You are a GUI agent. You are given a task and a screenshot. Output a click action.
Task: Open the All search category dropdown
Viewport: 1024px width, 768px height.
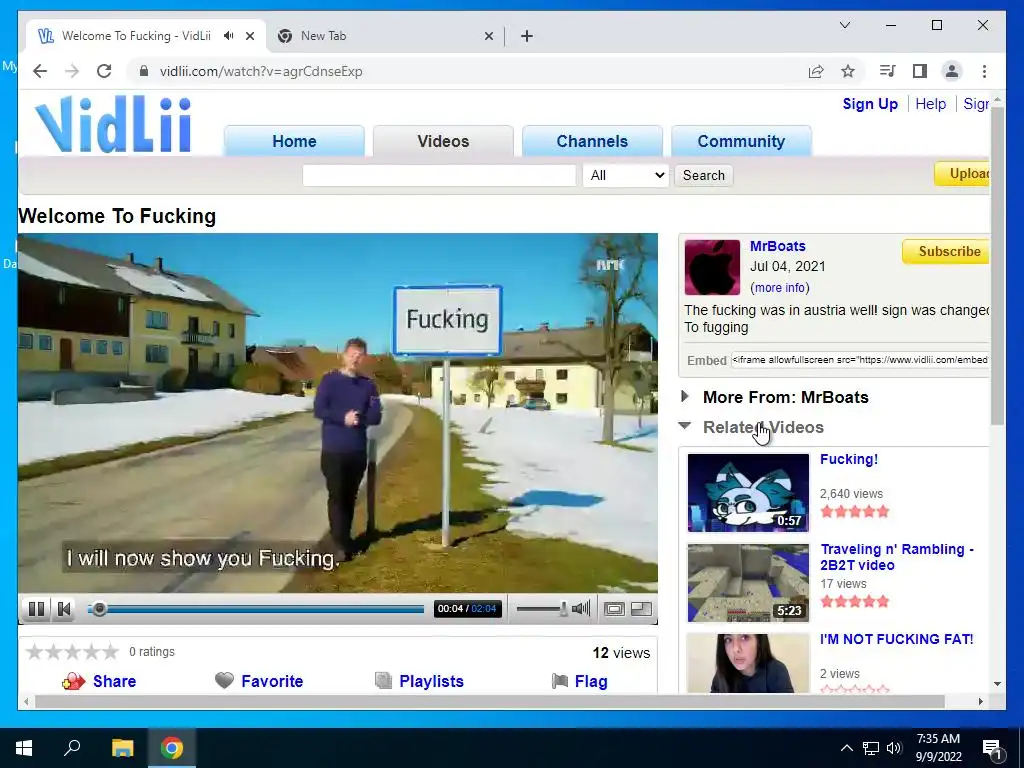(x=626, y=175)
